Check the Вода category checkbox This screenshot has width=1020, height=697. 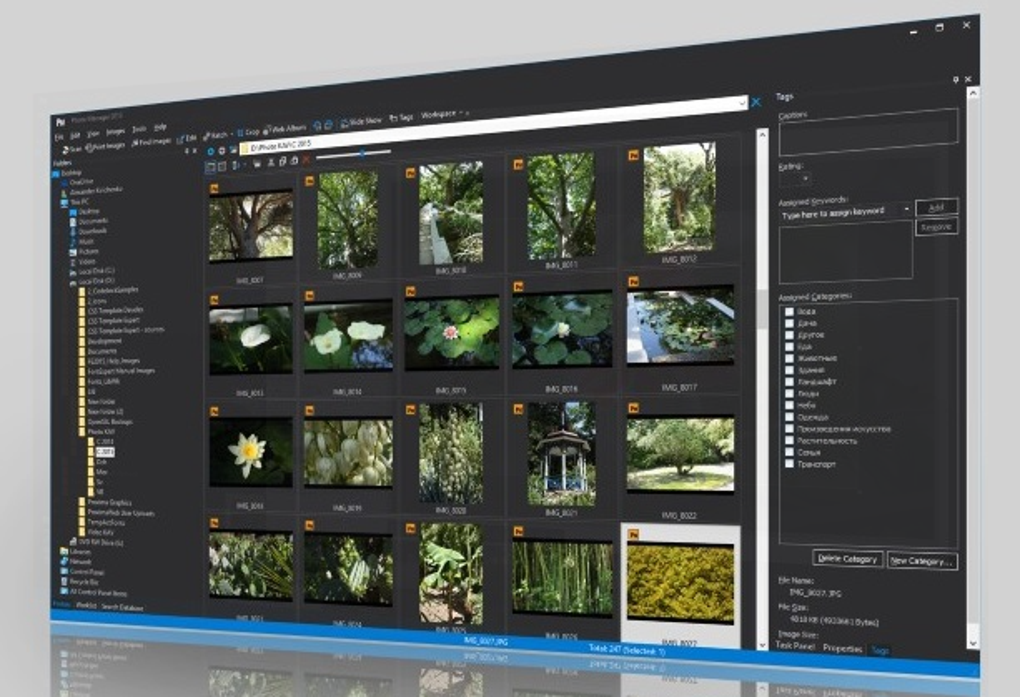pos(789,312)
